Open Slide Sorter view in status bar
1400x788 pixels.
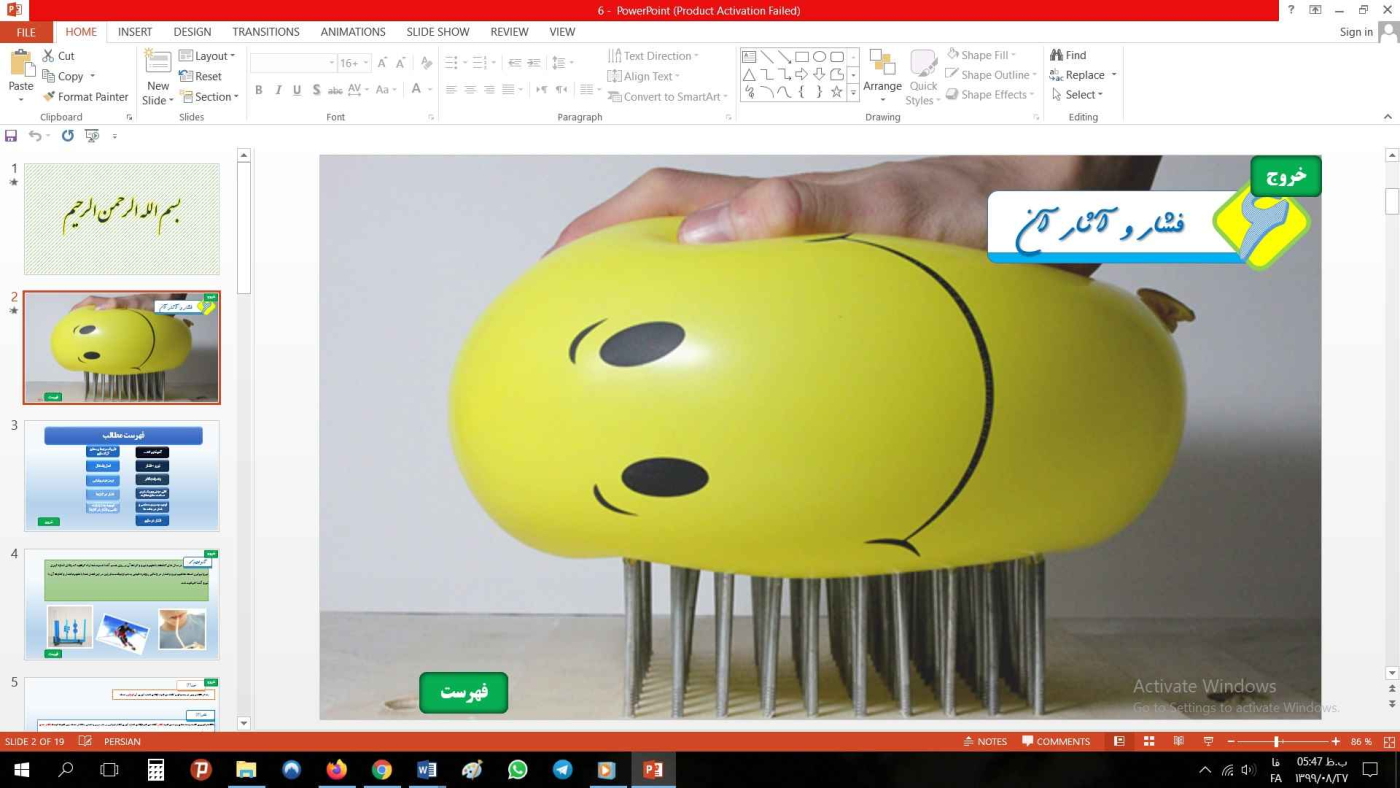point(1149,742)
